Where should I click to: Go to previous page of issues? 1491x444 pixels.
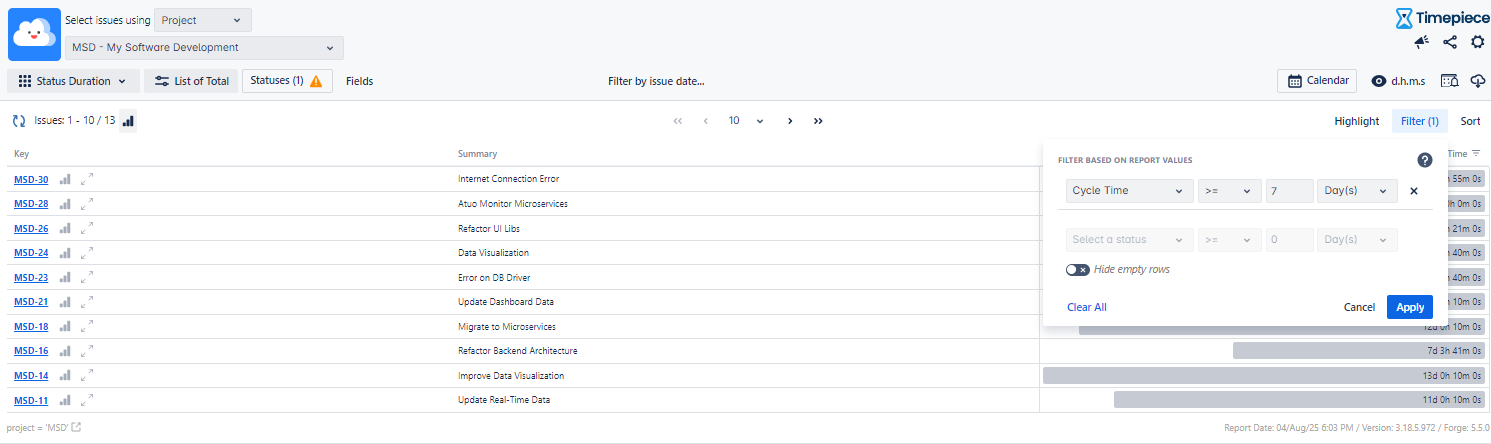click(x=706, y=121)
